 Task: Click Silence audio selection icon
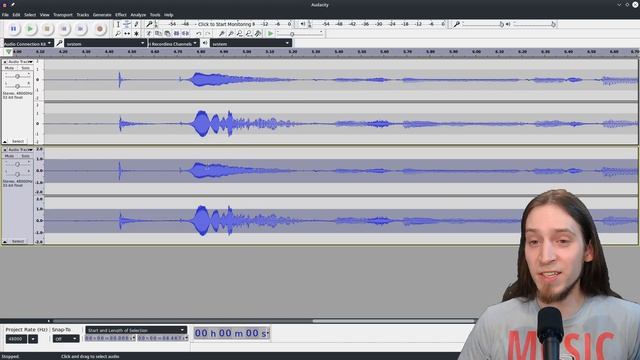(x=185, y=33)
